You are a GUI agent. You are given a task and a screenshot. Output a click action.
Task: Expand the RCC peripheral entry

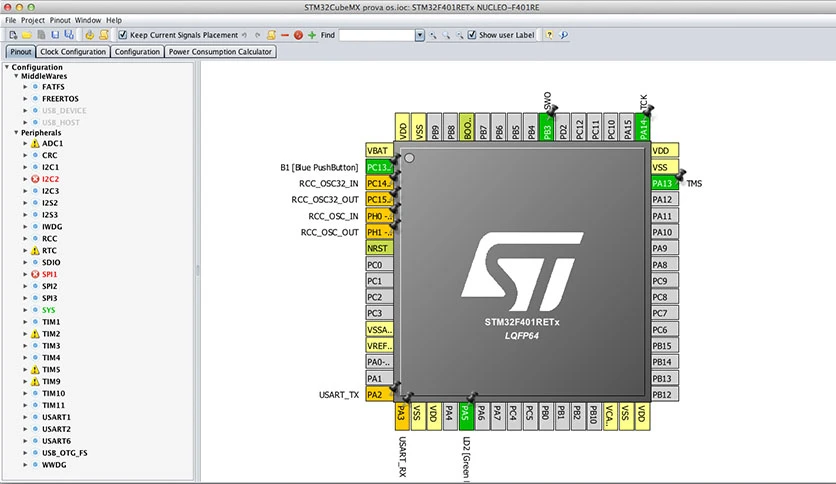click(x=25, y=238)
